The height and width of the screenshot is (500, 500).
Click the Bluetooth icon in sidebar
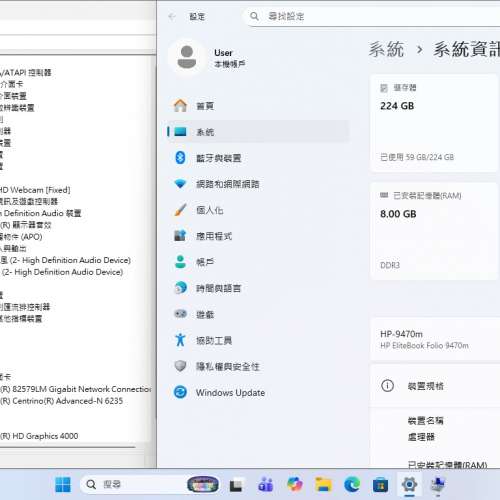[x=180, y=157]
